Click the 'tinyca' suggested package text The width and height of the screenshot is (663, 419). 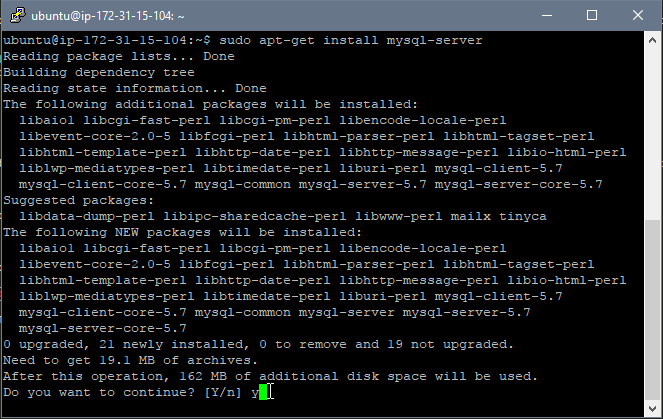click(x=523, y=216)
